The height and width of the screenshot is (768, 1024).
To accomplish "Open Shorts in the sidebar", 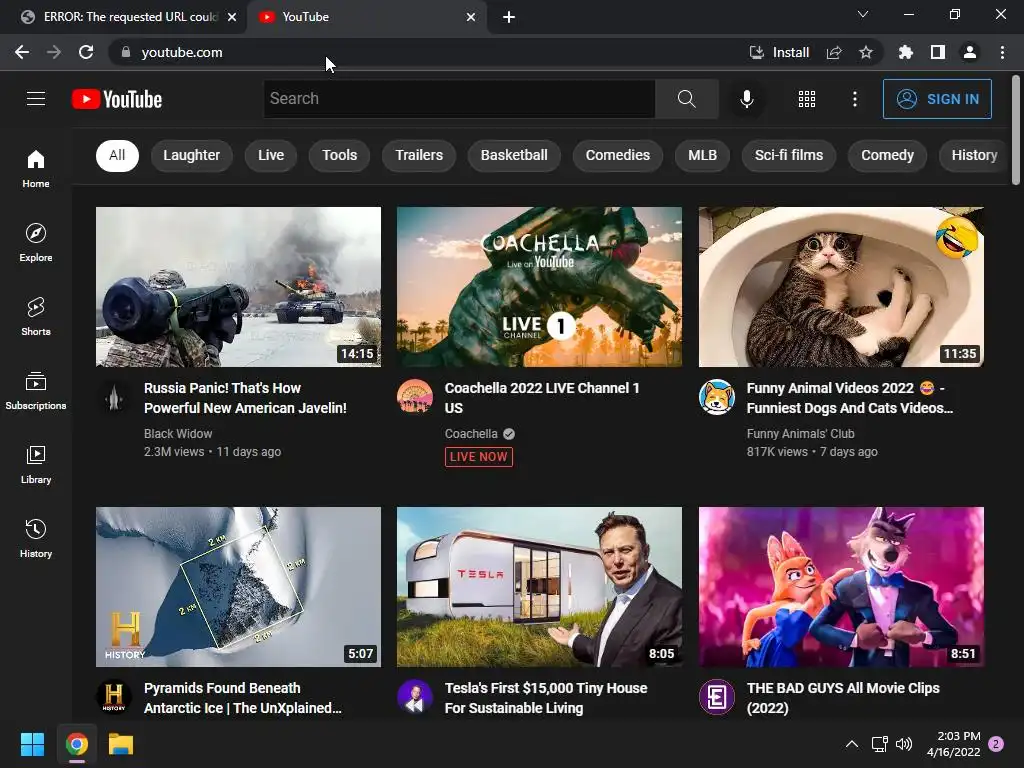I will coord(36,316).
